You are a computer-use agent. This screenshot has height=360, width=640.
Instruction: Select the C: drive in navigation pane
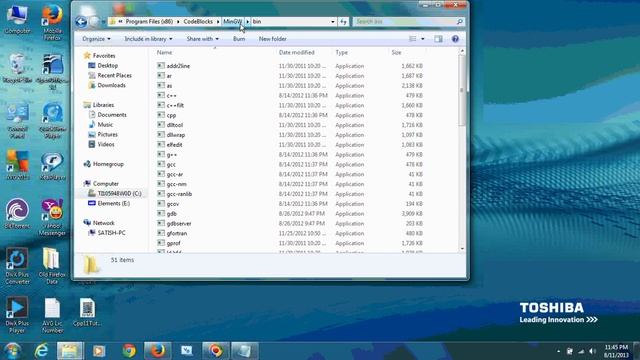pyautogui.click(x=119, y=193)
